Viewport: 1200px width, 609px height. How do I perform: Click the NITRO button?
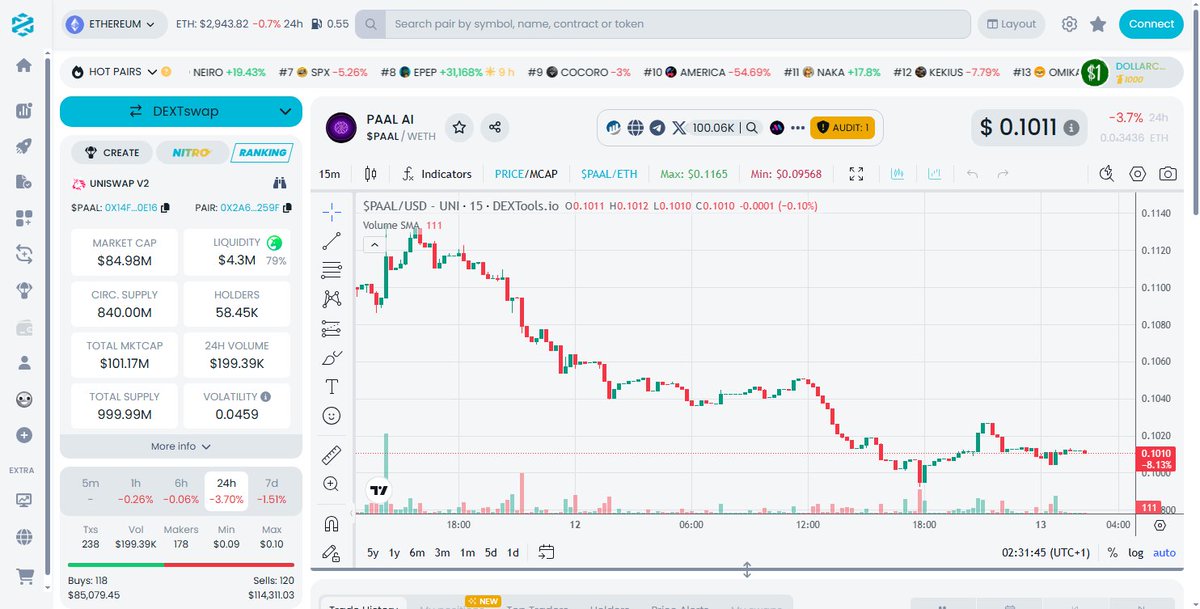[193, 152]
